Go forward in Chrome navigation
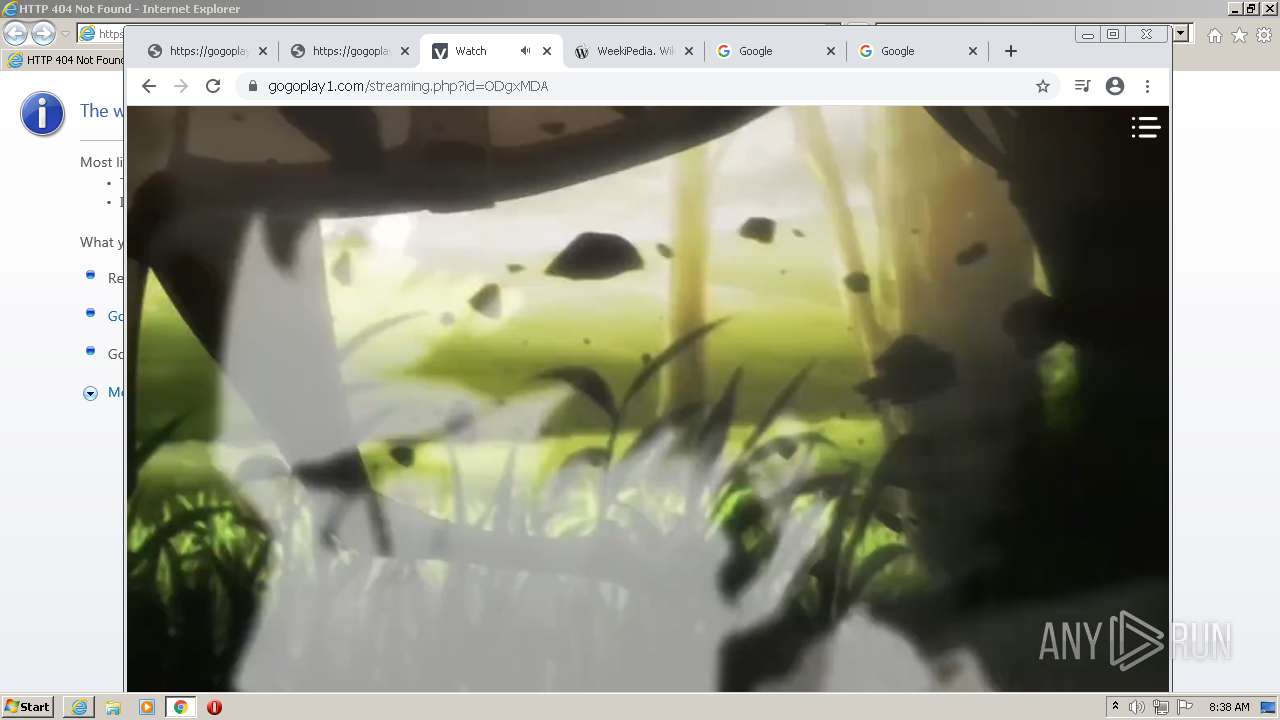1280x720 pixels. pyautogui.click(x=181, y=86)
